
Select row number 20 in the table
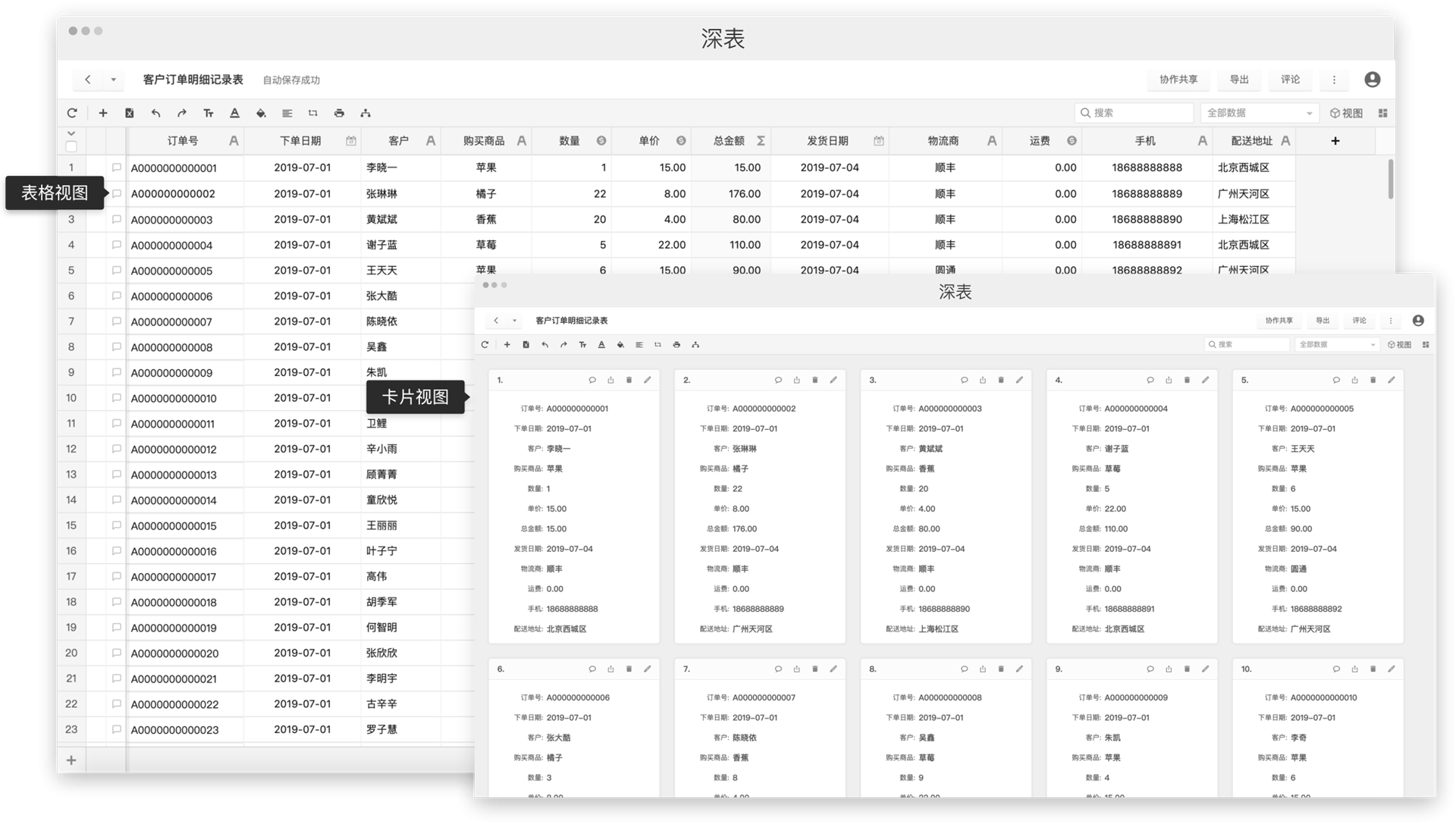[71, 653]
